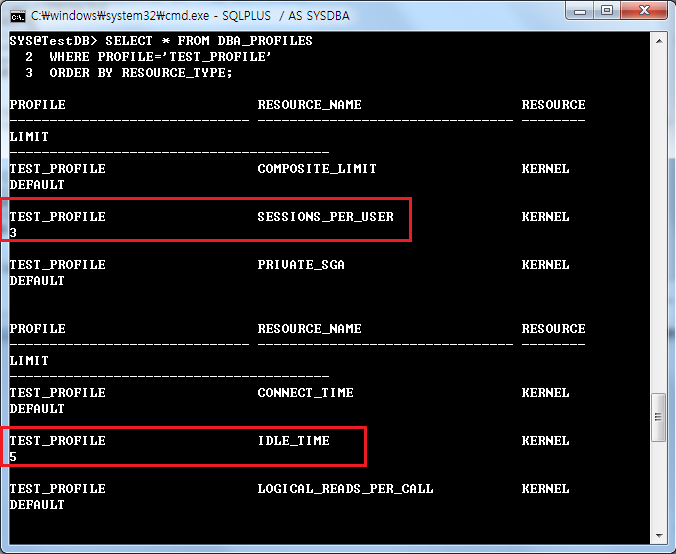This screenshot has width=676, height=554.
Task: Click 'SELECT * FROM DBA_PROFILES' query line
Action: 209,41
